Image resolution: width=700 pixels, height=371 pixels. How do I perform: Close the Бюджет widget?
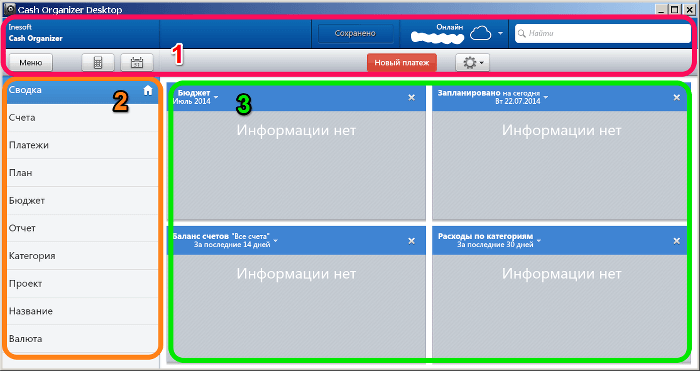[412, 97]
